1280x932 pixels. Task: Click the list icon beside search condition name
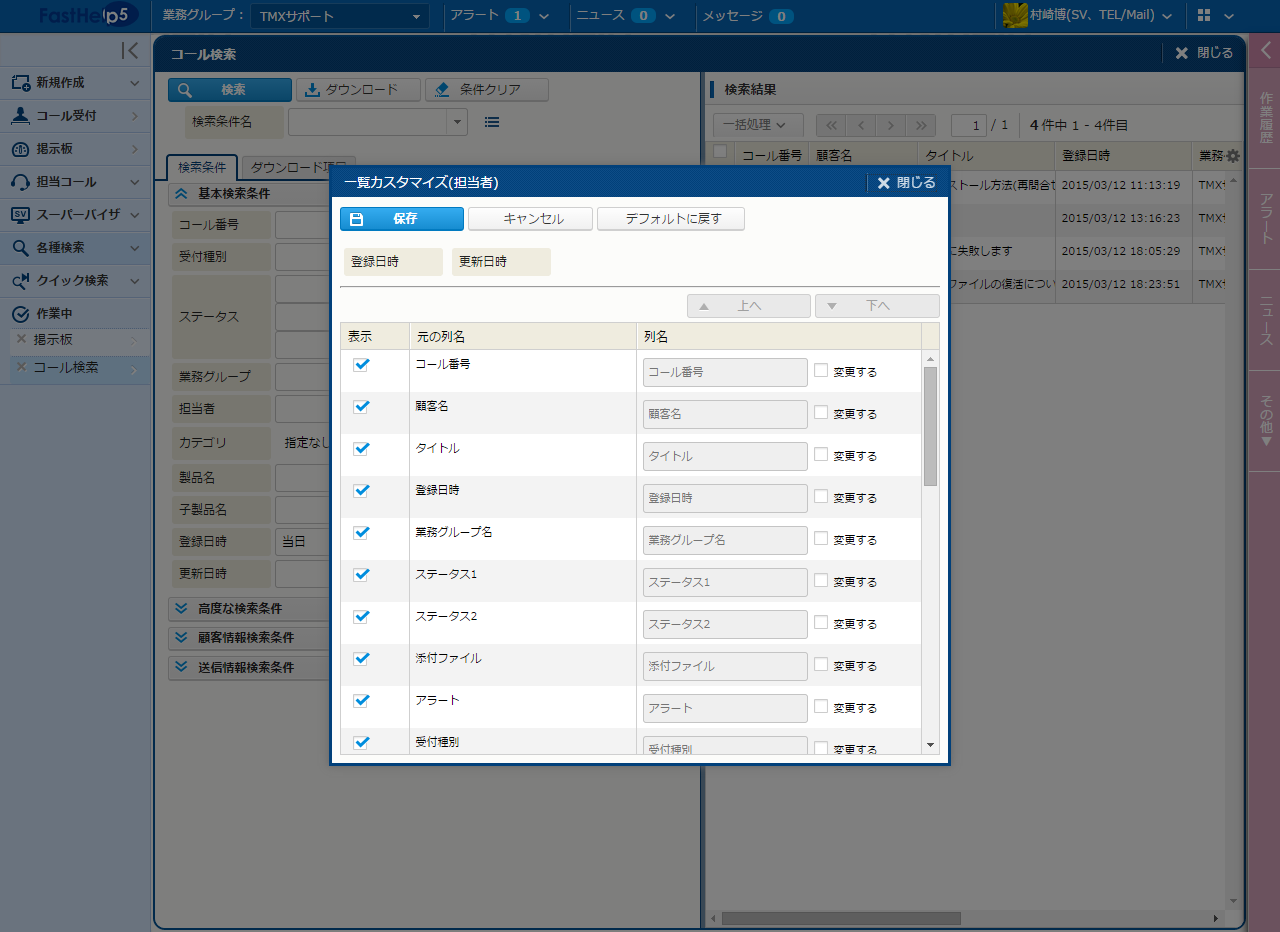(x=492, y=122)
